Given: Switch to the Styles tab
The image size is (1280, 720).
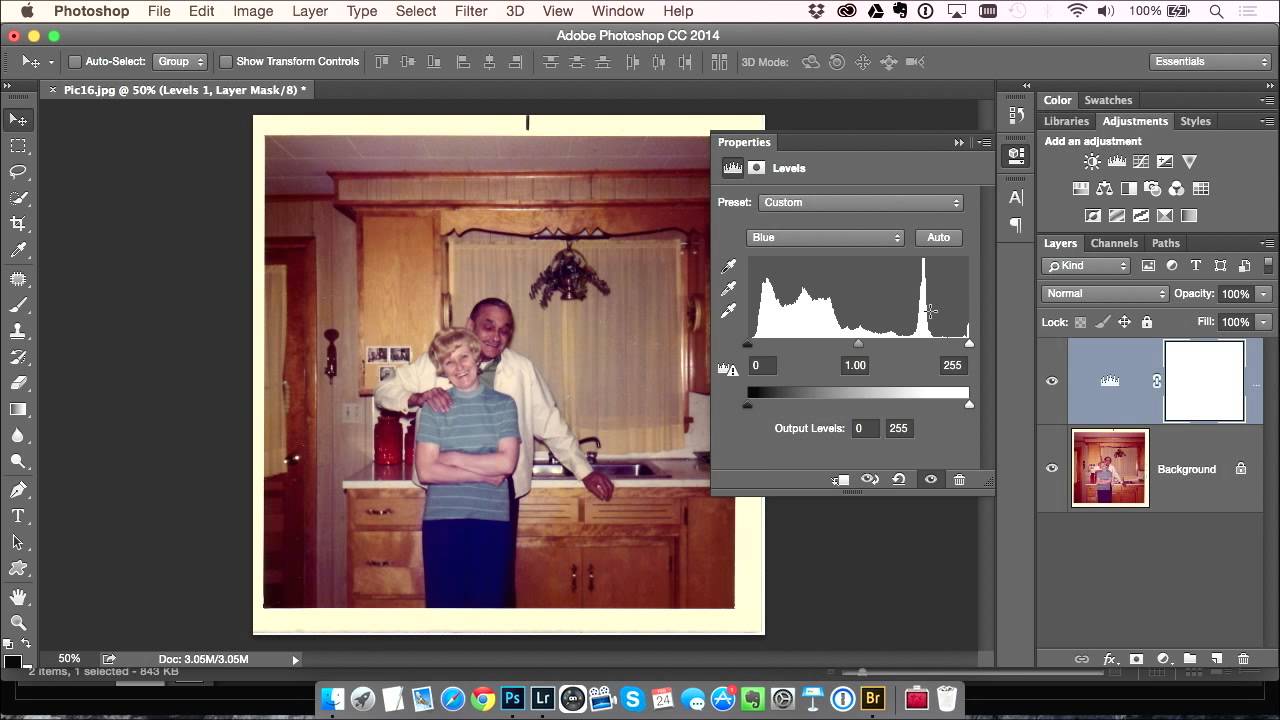Looking at the screenshot, I should coord(1195,121).
